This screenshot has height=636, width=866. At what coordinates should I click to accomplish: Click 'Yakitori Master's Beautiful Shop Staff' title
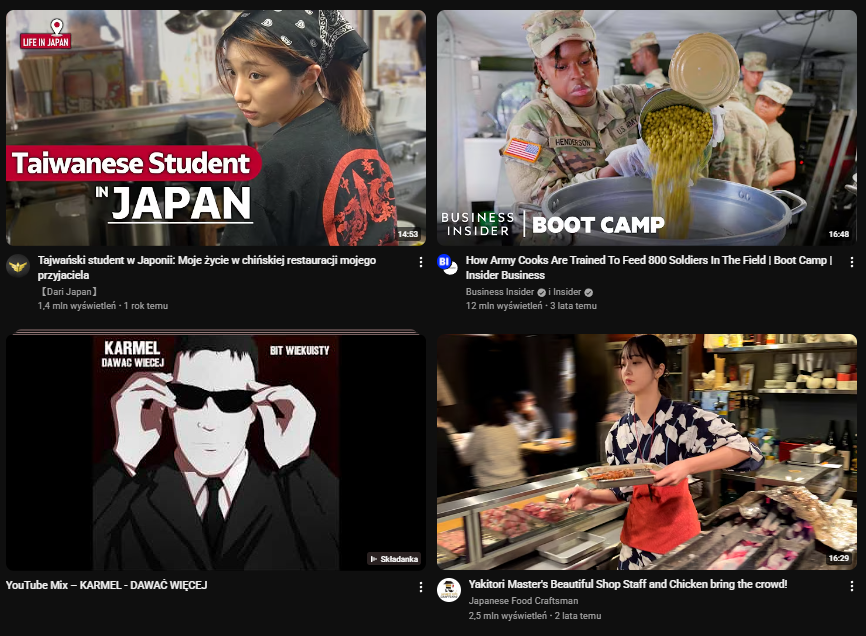point(628,584)
